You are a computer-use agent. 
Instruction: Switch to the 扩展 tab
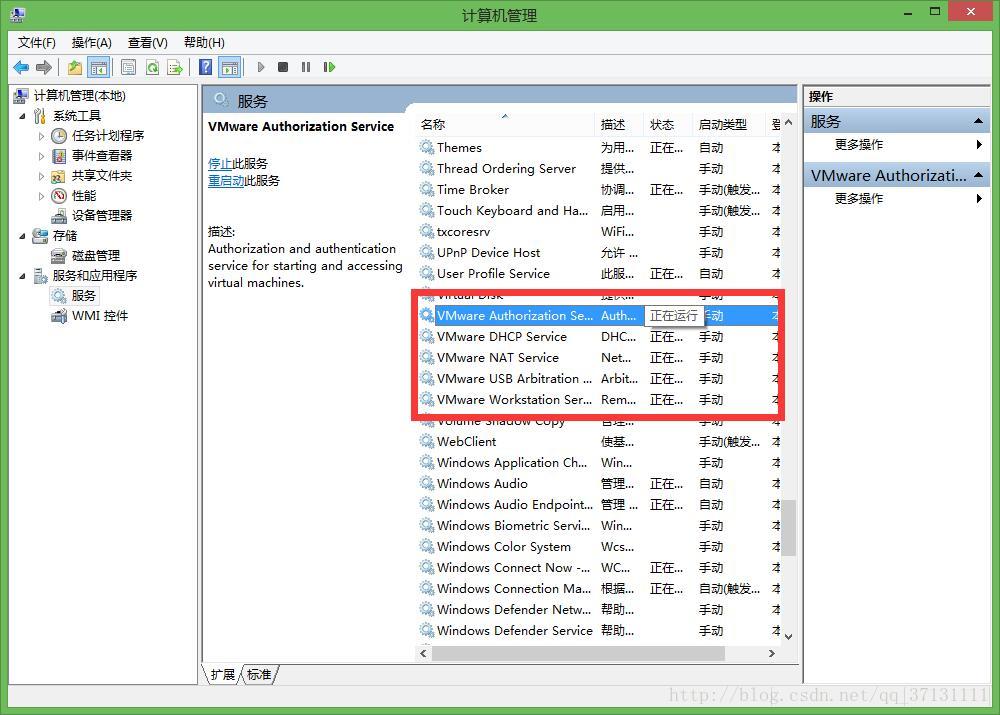(223, 675)
